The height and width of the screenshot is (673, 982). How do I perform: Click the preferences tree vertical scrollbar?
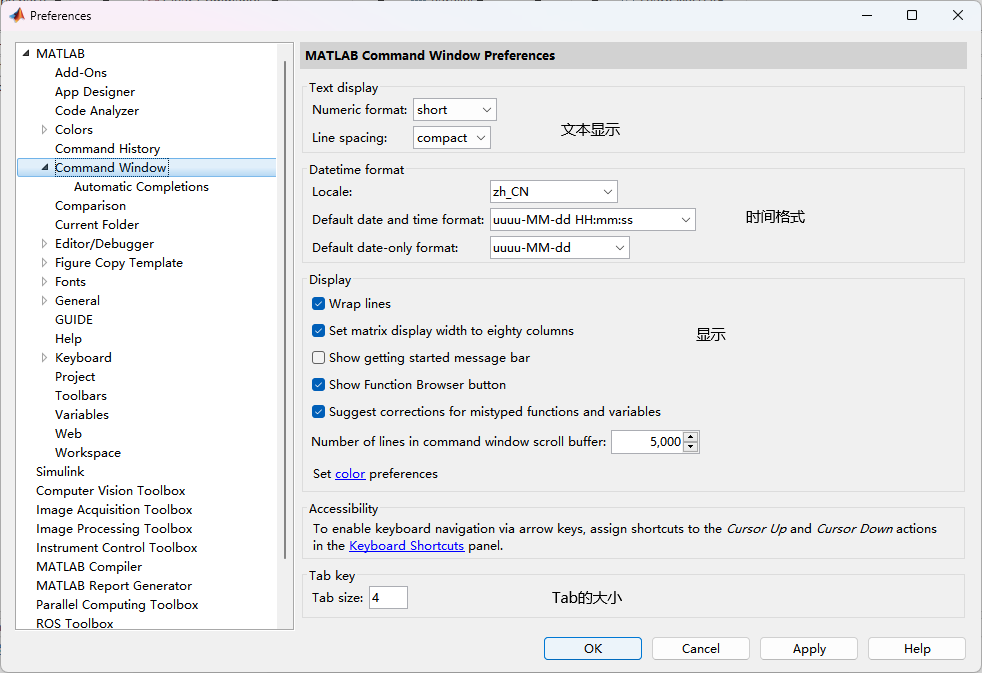pos(285,310)
